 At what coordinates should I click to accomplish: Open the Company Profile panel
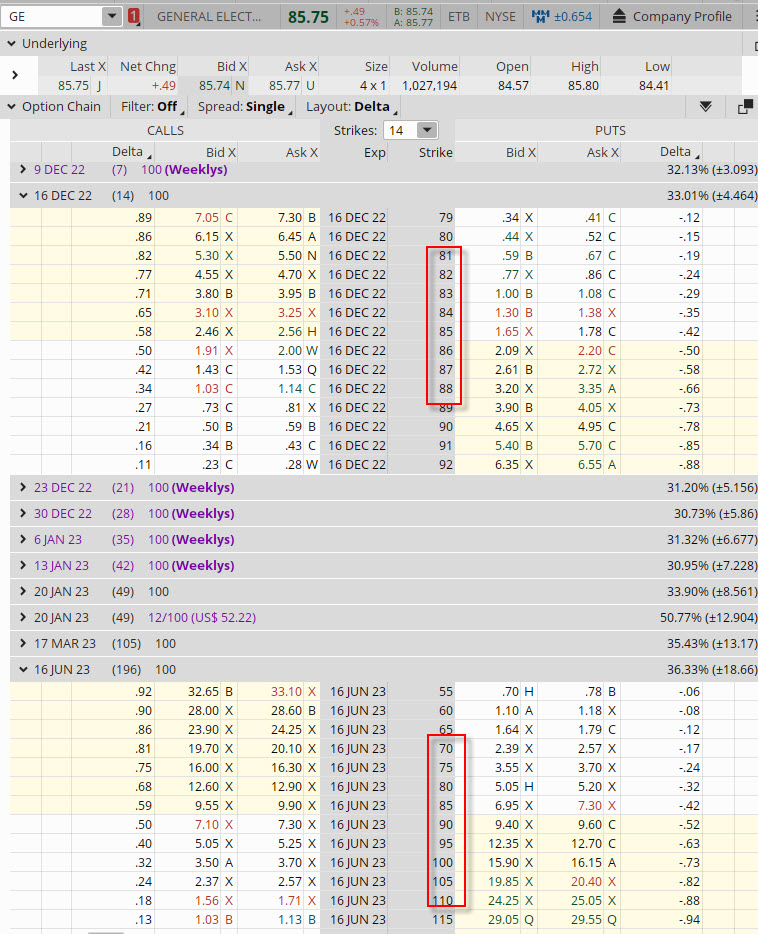coord(671,16)
